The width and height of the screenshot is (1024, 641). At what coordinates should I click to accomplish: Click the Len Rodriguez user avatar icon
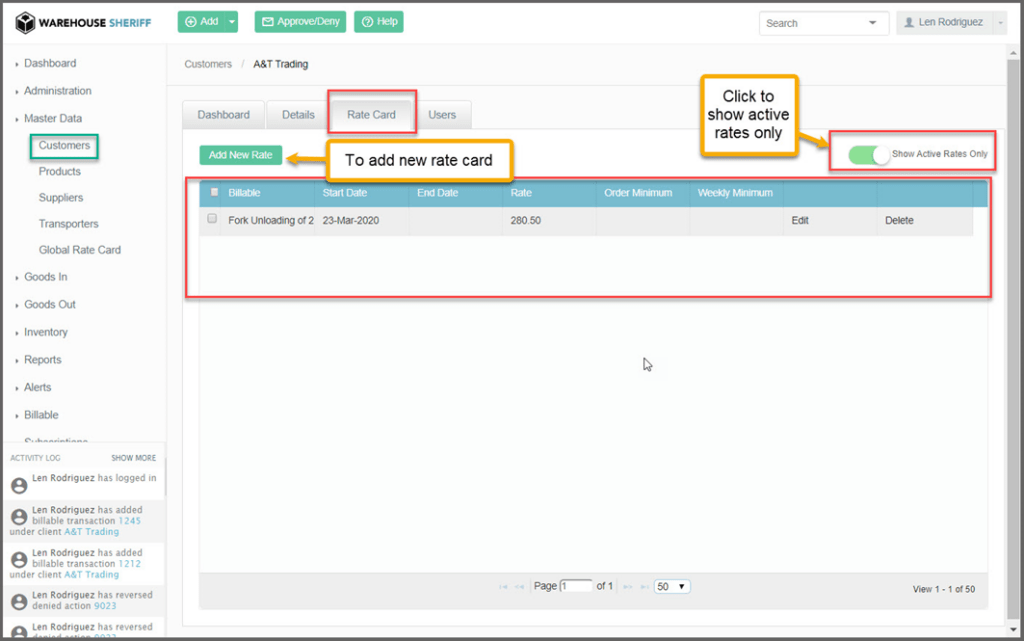point(909,22)
